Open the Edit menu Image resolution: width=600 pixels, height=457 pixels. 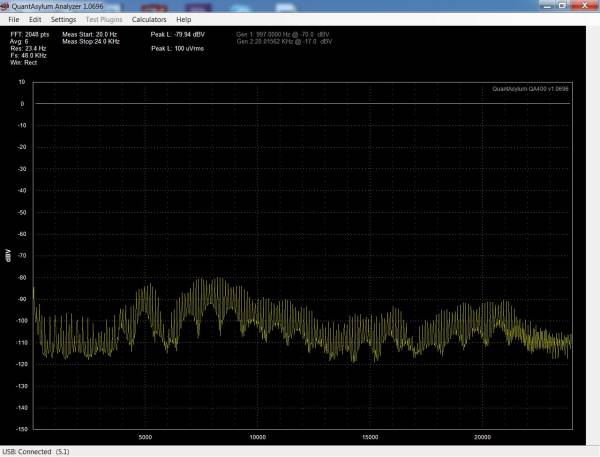pyautogui.click(x=35, y=20)
